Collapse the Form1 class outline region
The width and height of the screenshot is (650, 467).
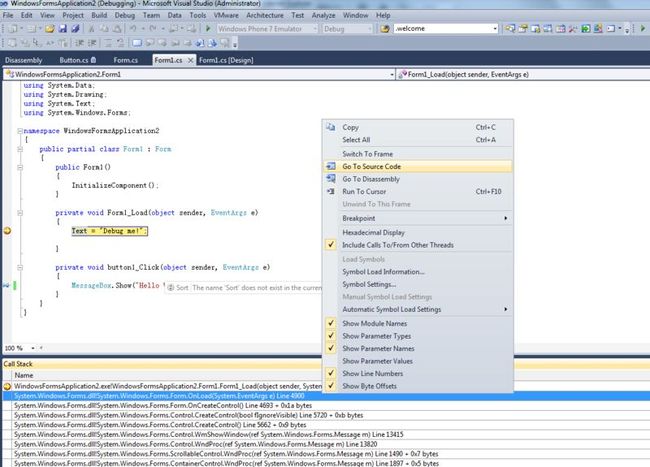(x=19, y=149)
